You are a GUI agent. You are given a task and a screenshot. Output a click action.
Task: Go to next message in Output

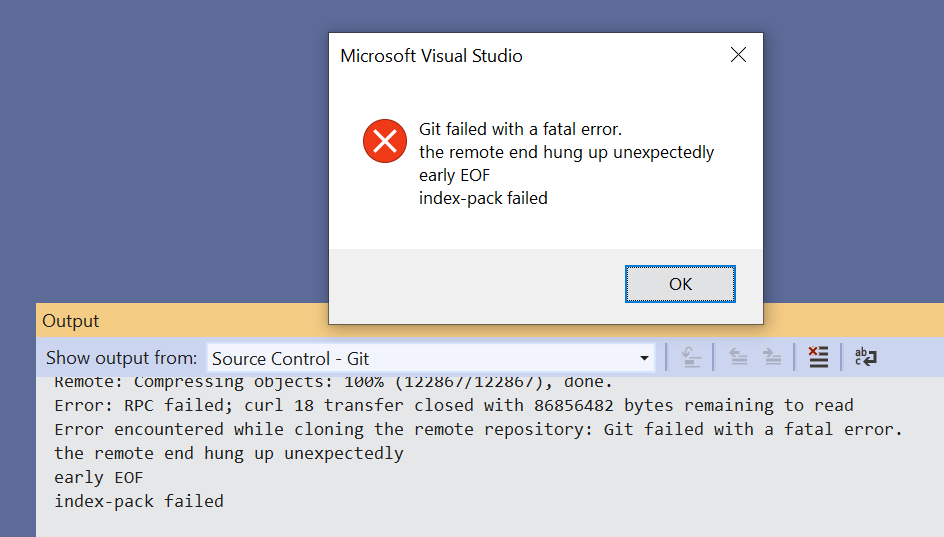[771, 357]
